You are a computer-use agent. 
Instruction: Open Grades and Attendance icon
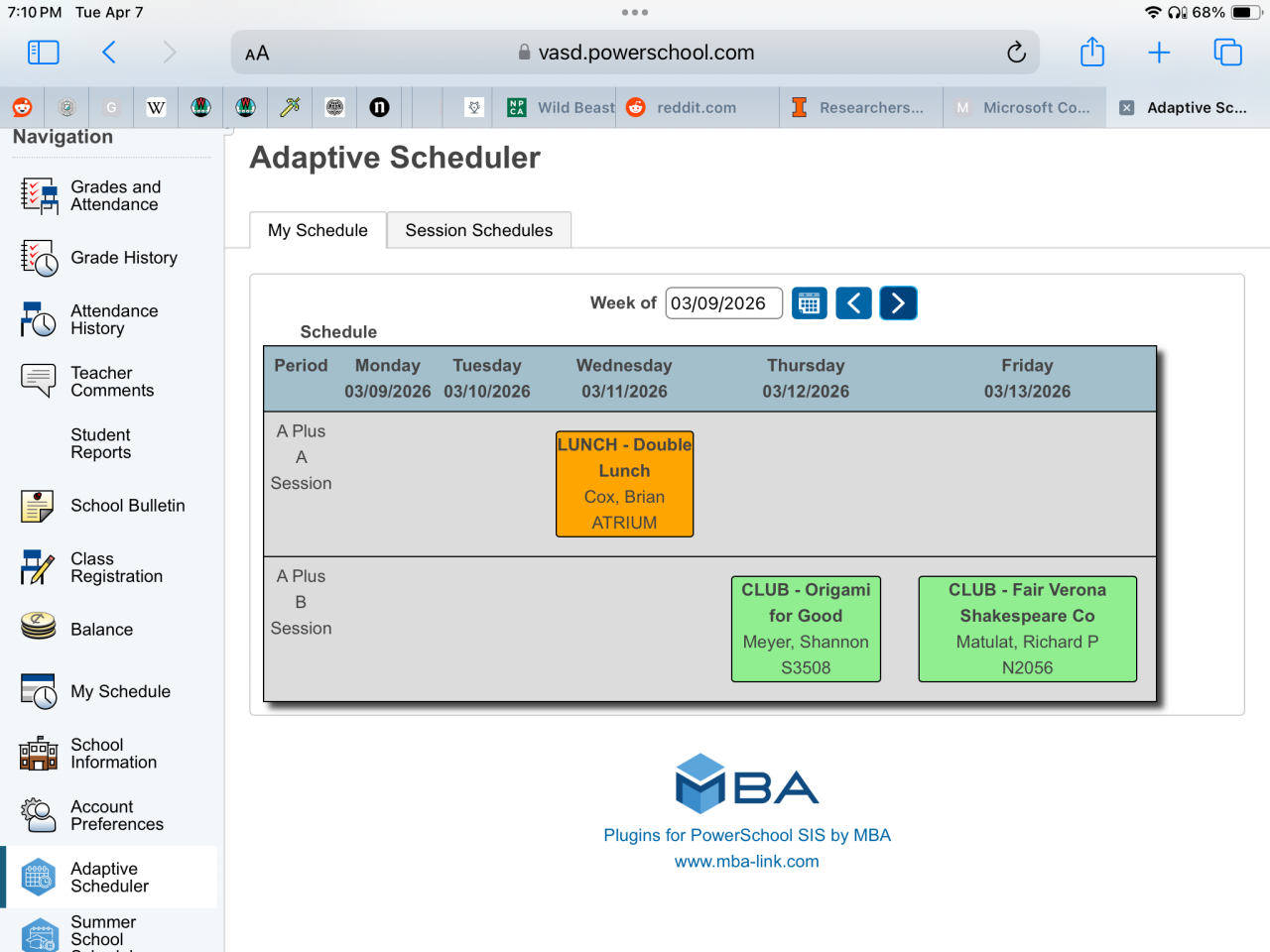[x=39, y=195]
